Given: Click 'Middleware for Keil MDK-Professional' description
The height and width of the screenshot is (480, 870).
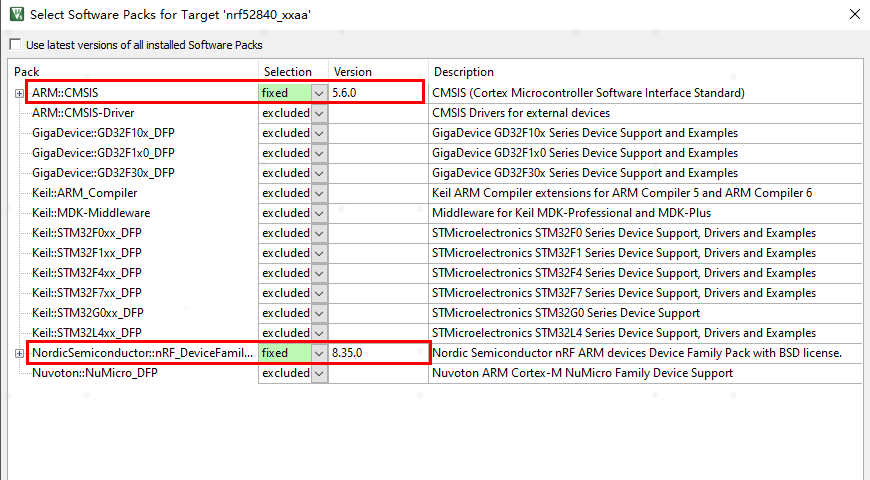Looking at the screenshot, I should [x=571, y=213].
